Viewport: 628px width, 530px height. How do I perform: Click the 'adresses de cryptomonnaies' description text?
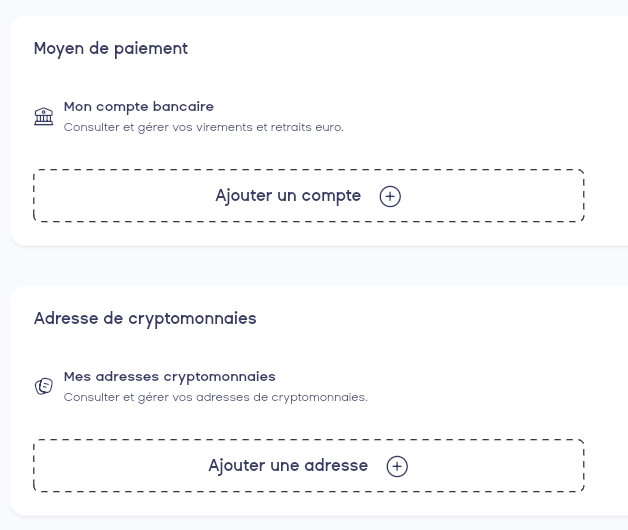pos(216,398)
